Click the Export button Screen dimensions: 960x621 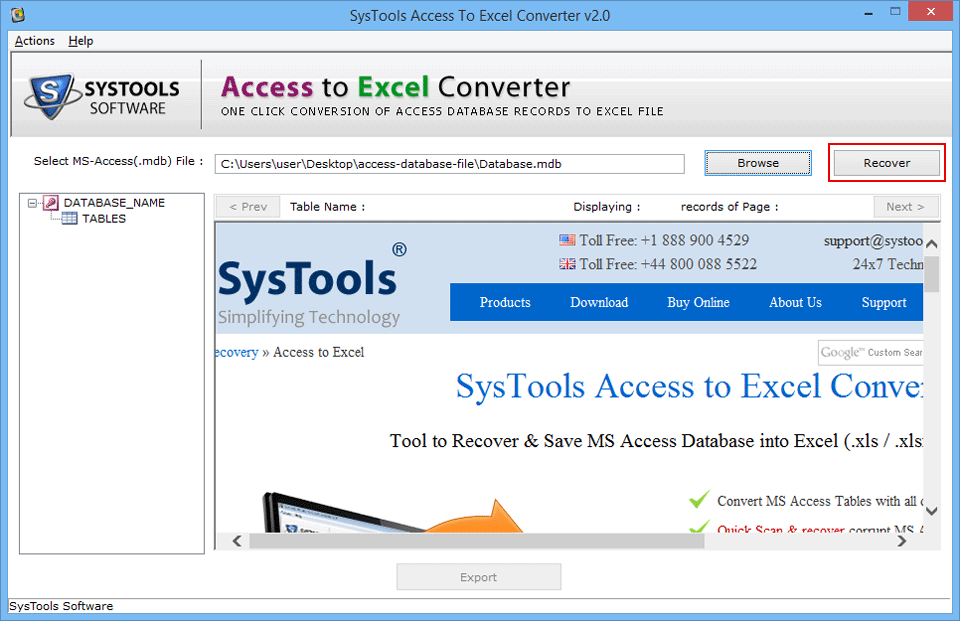[479, 577]
